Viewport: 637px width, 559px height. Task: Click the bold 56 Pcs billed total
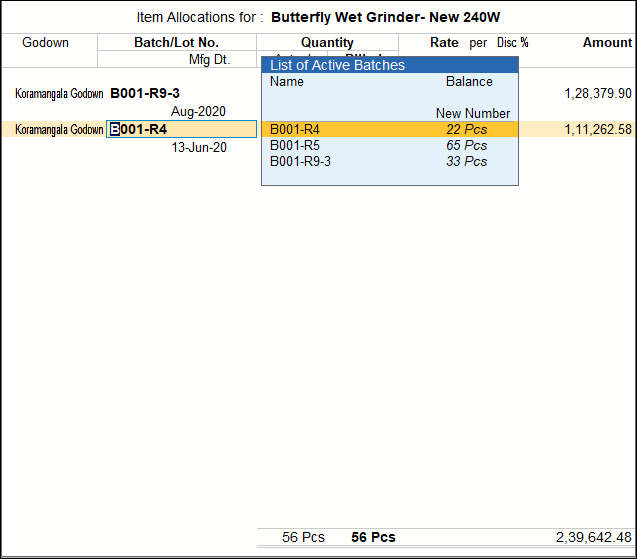pos(373,537)
